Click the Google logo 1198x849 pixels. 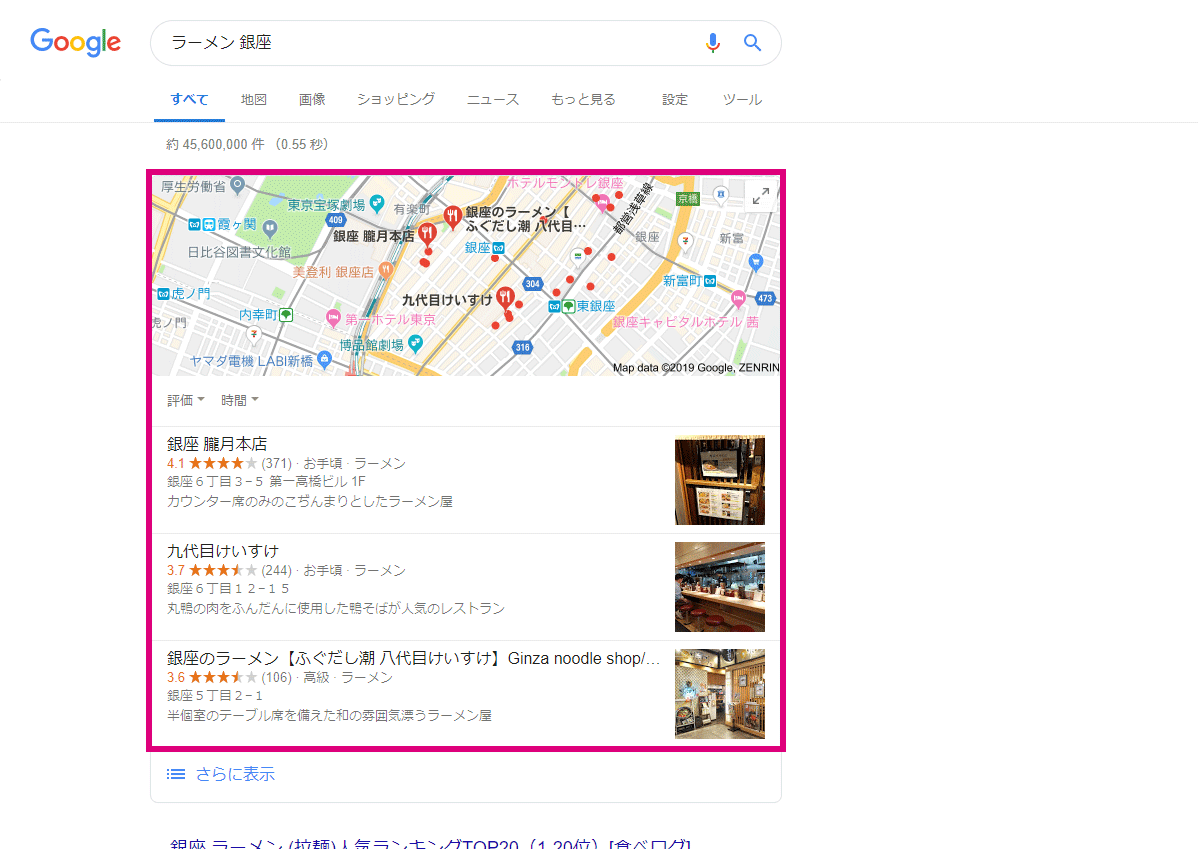(x=75, y=42)
